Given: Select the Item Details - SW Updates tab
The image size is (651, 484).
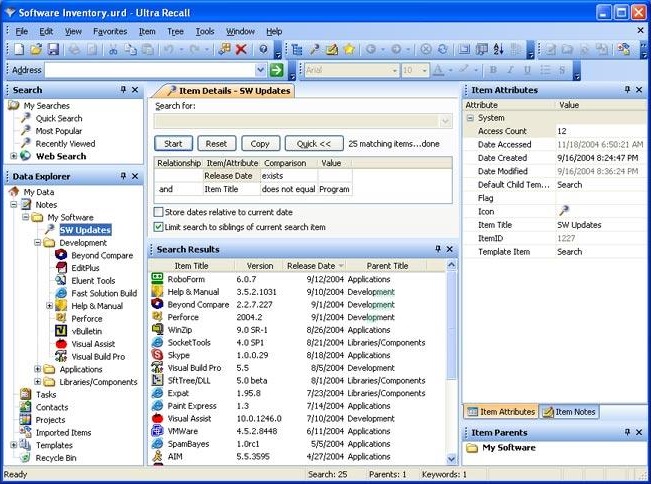Looking at the screenshot, I should (x=226, y=91).
